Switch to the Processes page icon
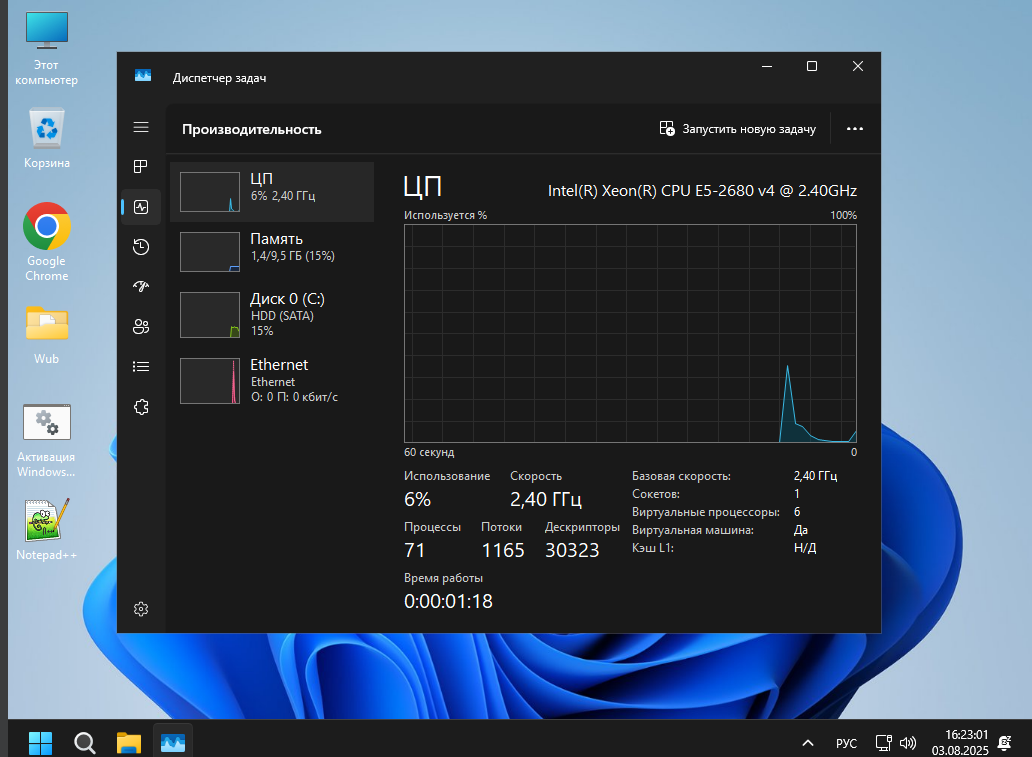Screen dimensions: 1032x757 [x=141, y=167]
